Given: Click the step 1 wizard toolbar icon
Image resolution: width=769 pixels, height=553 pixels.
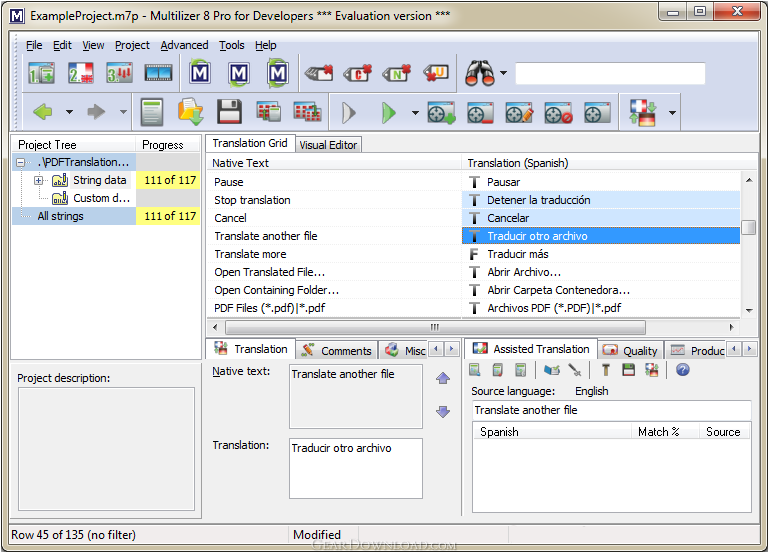Looking at the screenshot, I should point(41,74).
